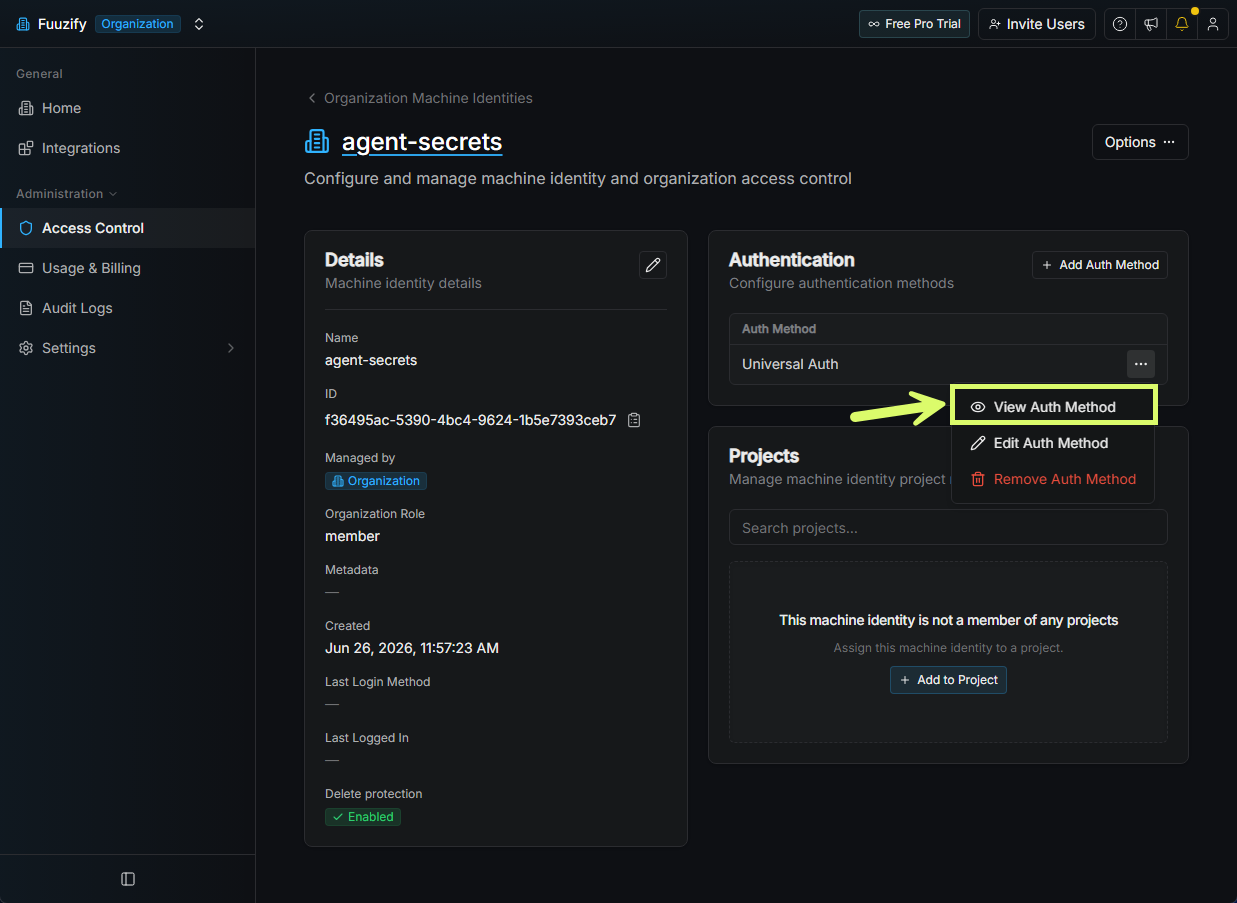Select Access Control in sidebar
Image resolution: width=1237 pixels, height=903 pixels.
coord(127,228)
